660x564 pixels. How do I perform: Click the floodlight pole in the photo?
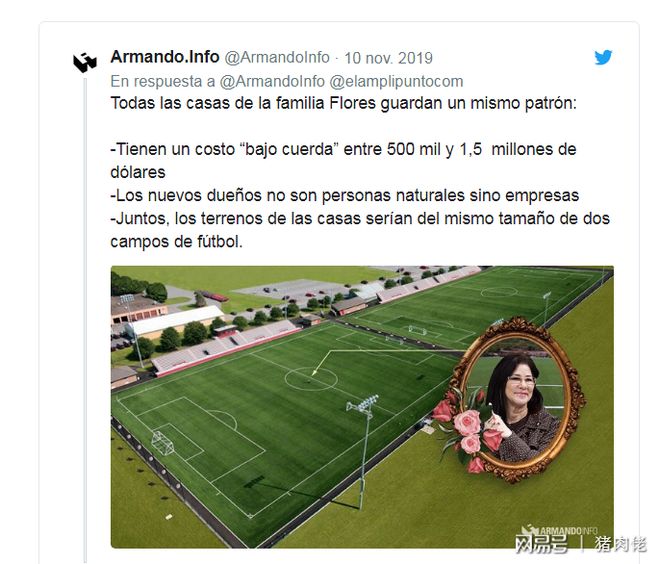point(363,452)
